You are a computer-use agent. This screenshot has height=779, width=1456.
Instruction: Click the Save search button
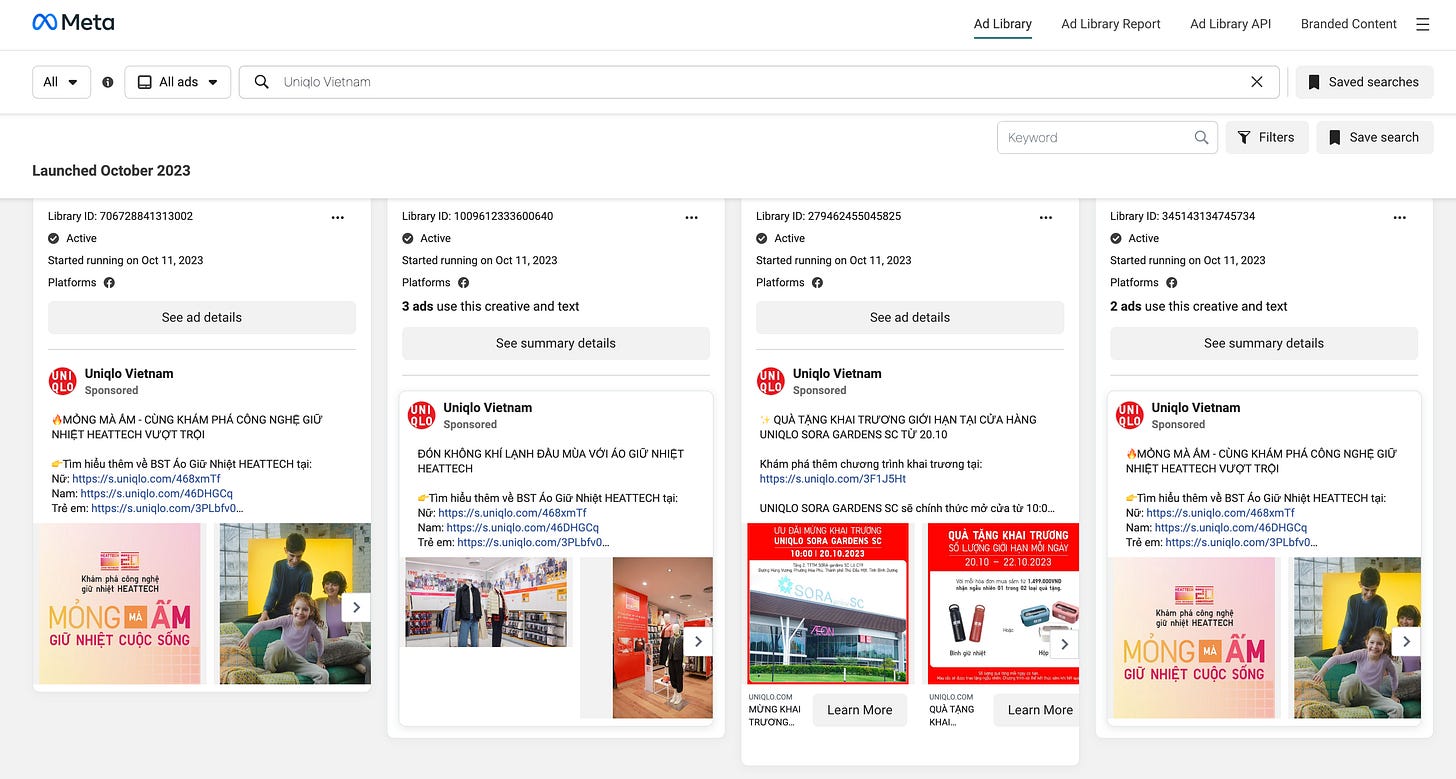1375,137
